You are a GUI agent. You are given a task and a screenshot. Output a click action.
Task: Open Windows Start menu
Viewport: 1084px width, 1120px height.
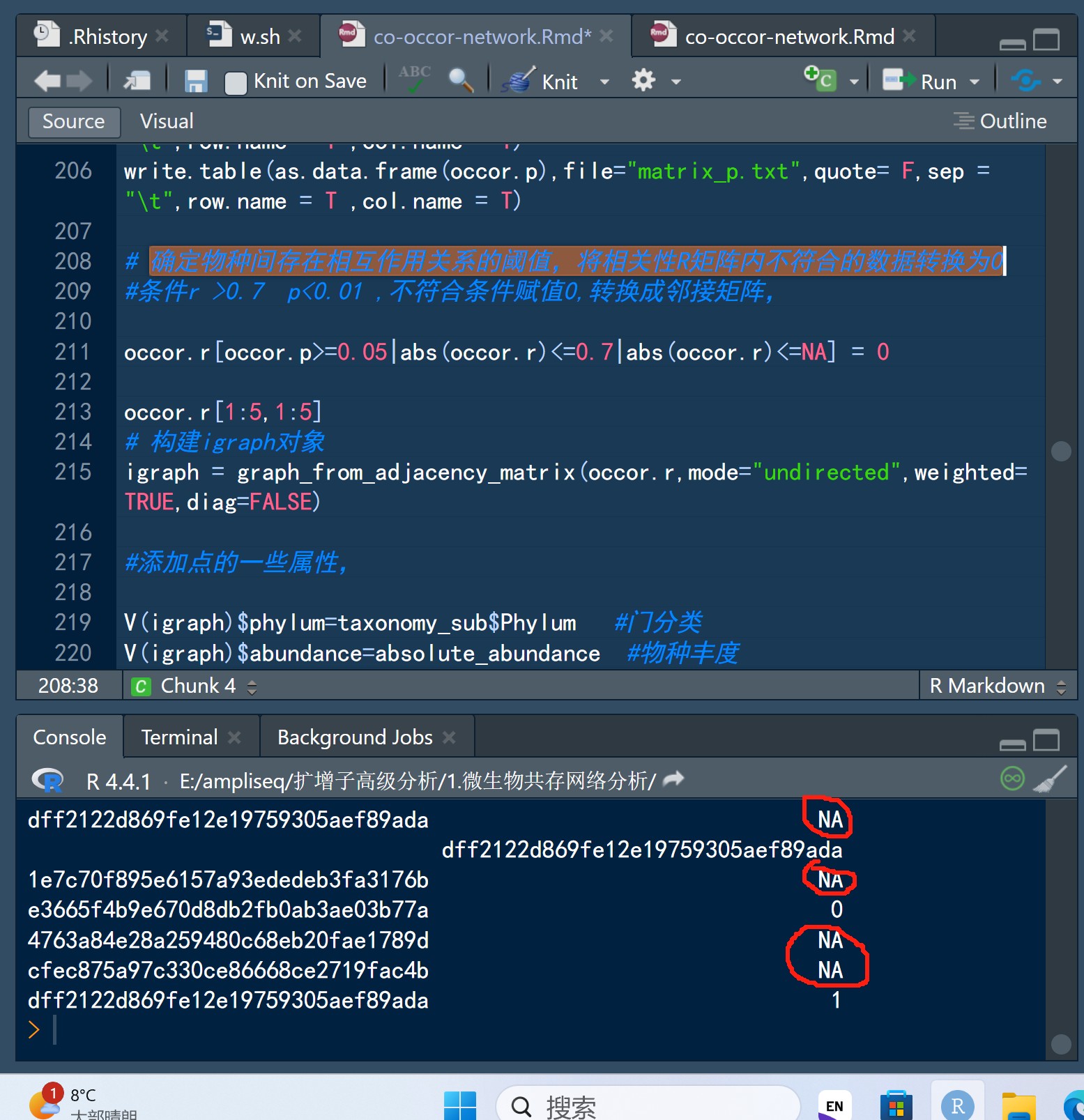(x=460, y=1106)
